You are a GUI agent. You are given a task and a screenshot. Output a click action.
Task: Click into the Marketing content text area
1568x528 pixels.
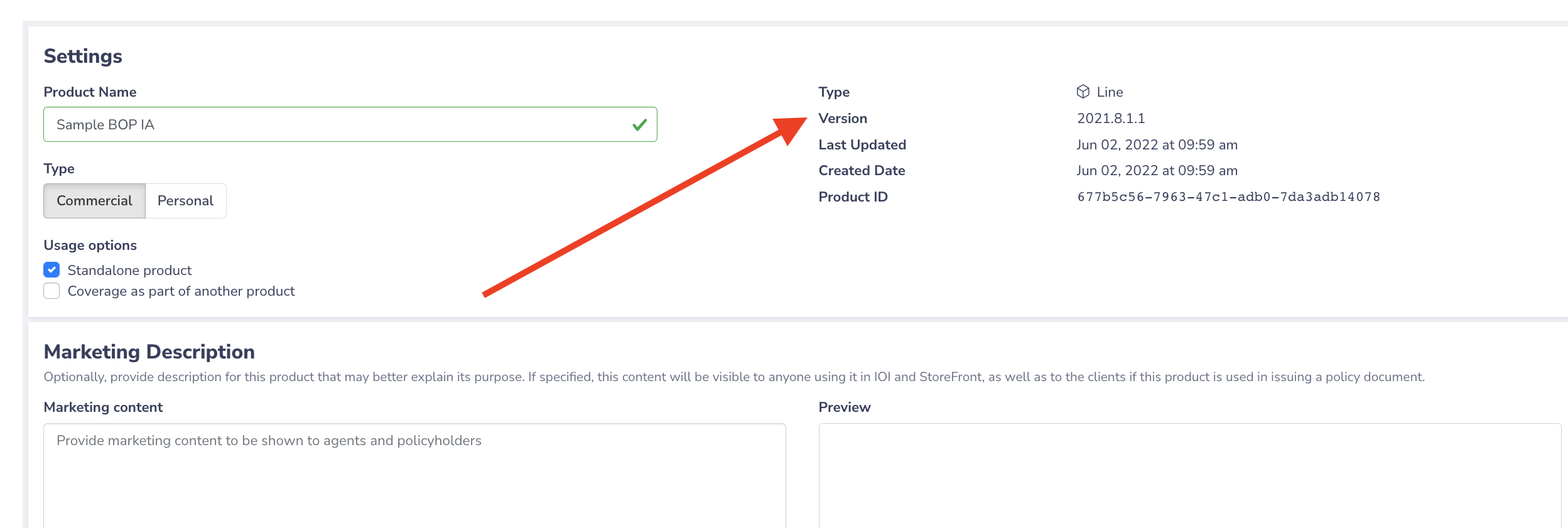coord(414,476)
